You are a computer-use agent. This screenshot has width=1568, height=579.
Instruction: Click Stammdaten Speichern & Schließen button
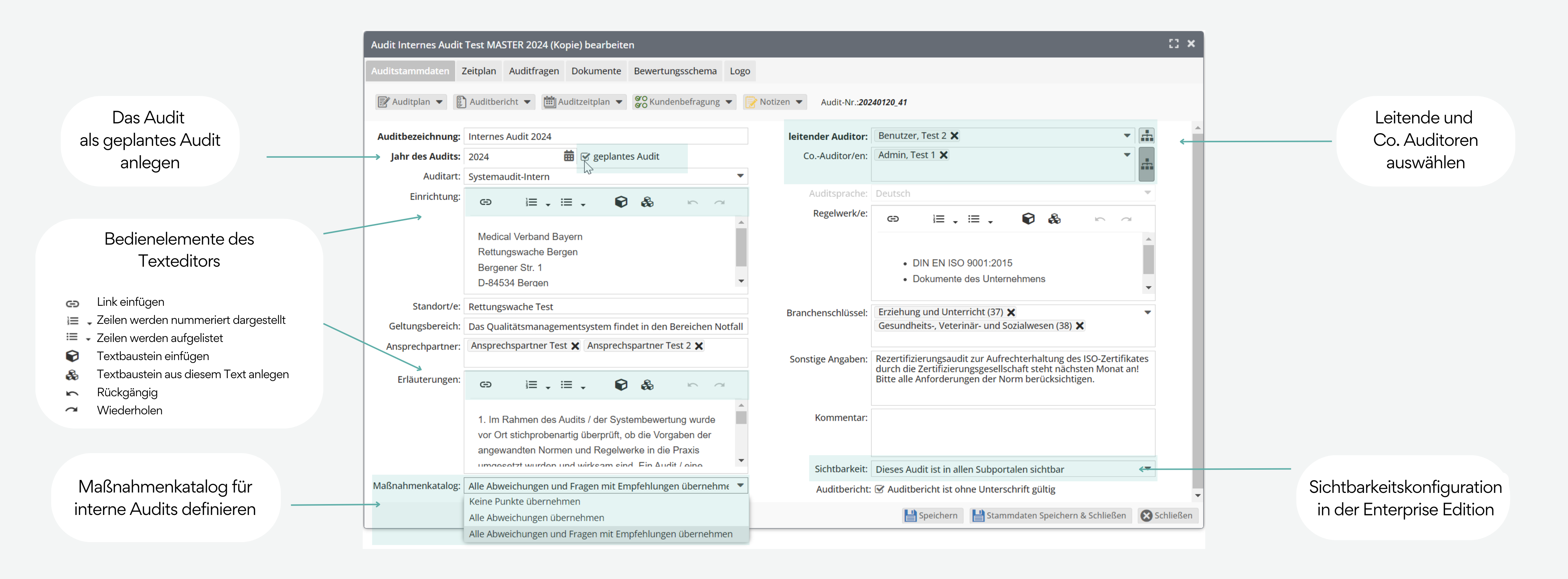coord(1050,516)
